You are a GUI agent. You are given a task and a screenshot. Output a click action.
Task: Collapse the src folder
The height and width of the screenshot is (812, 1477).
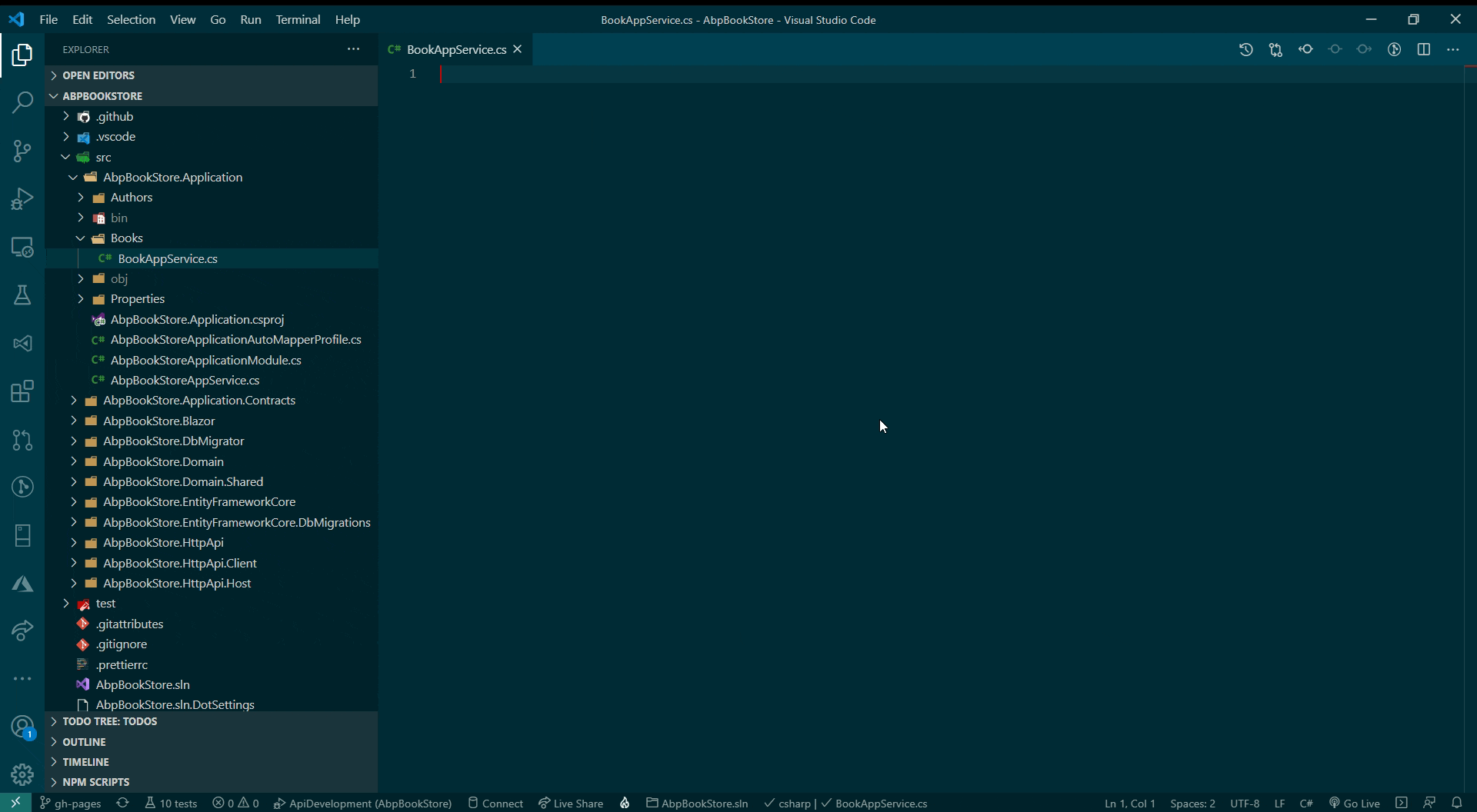click(212, 158)
